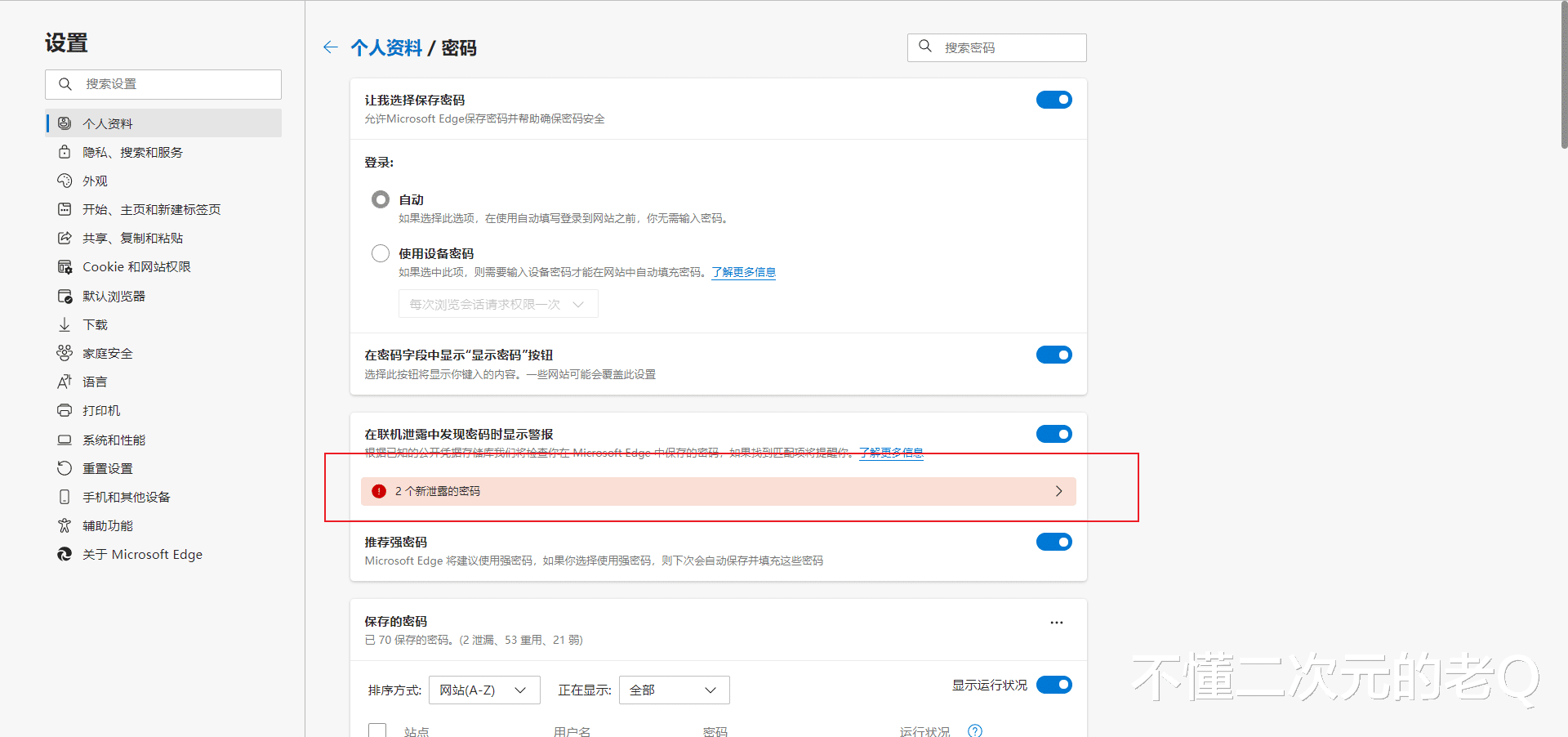Click the family icon for 家庭安全
The width and height of the screenshot is (1568, 737).
click(x=65, y=353)
